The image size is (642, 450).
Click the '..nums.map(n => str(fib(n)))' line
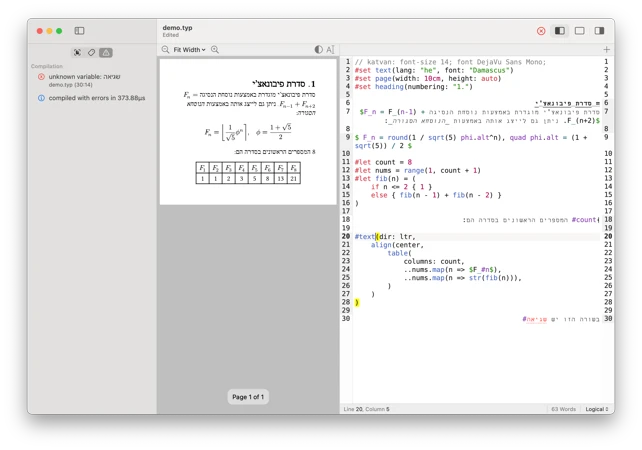coord(463,278)
